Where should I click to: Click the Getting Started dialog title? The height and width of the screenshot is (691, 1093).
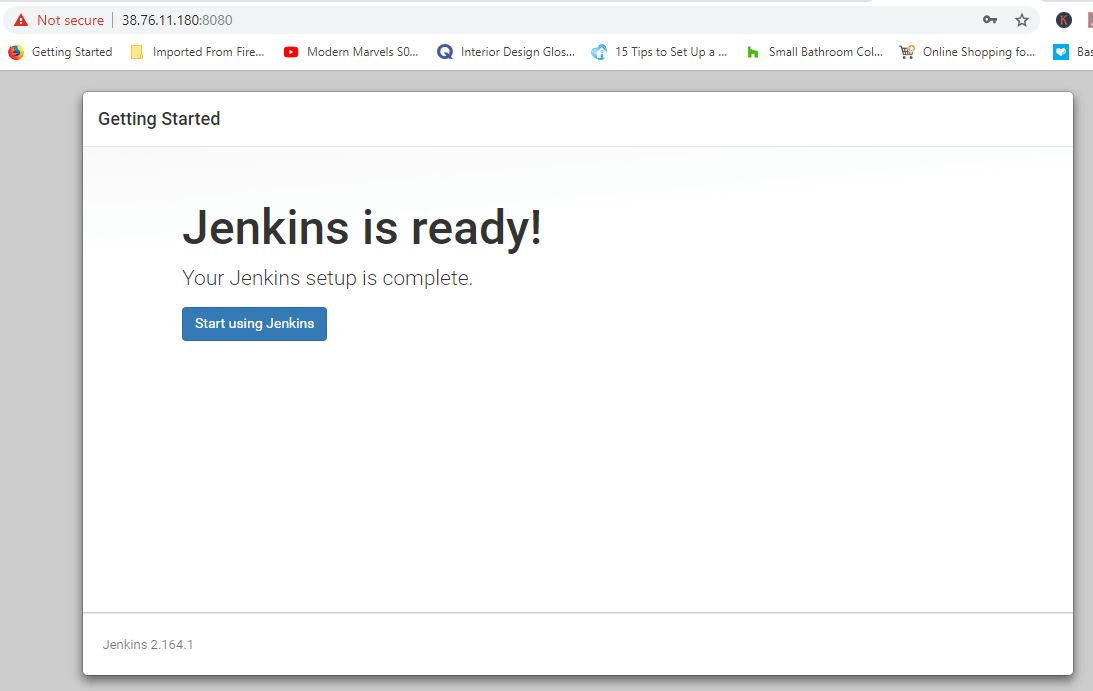pyautogui.click(x=159, y=119)
